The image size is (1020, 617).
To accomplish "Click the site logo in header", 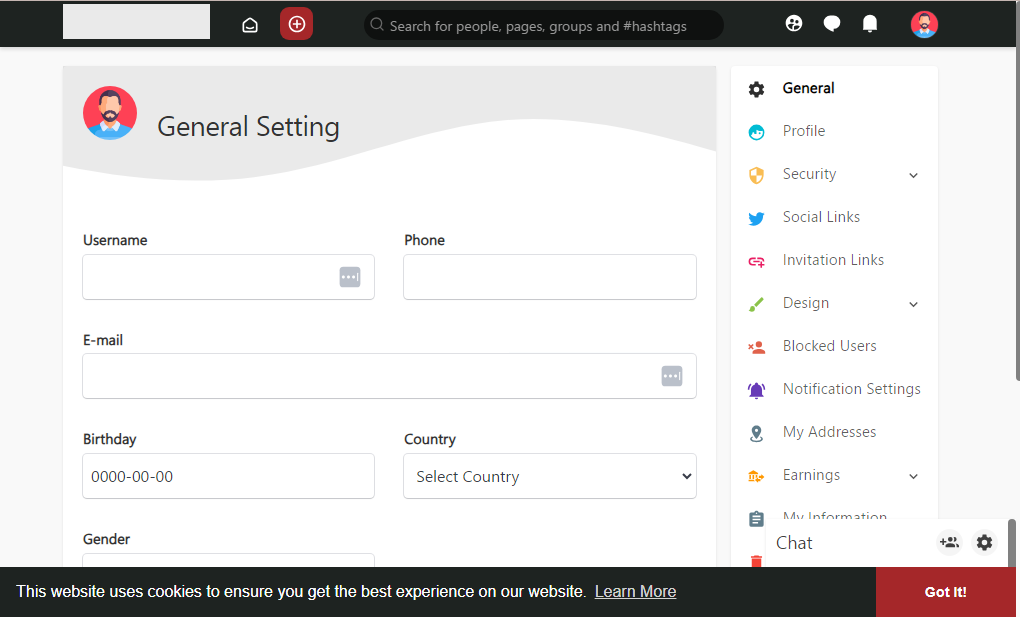I will pyautogui.click(x=136, y=21).
